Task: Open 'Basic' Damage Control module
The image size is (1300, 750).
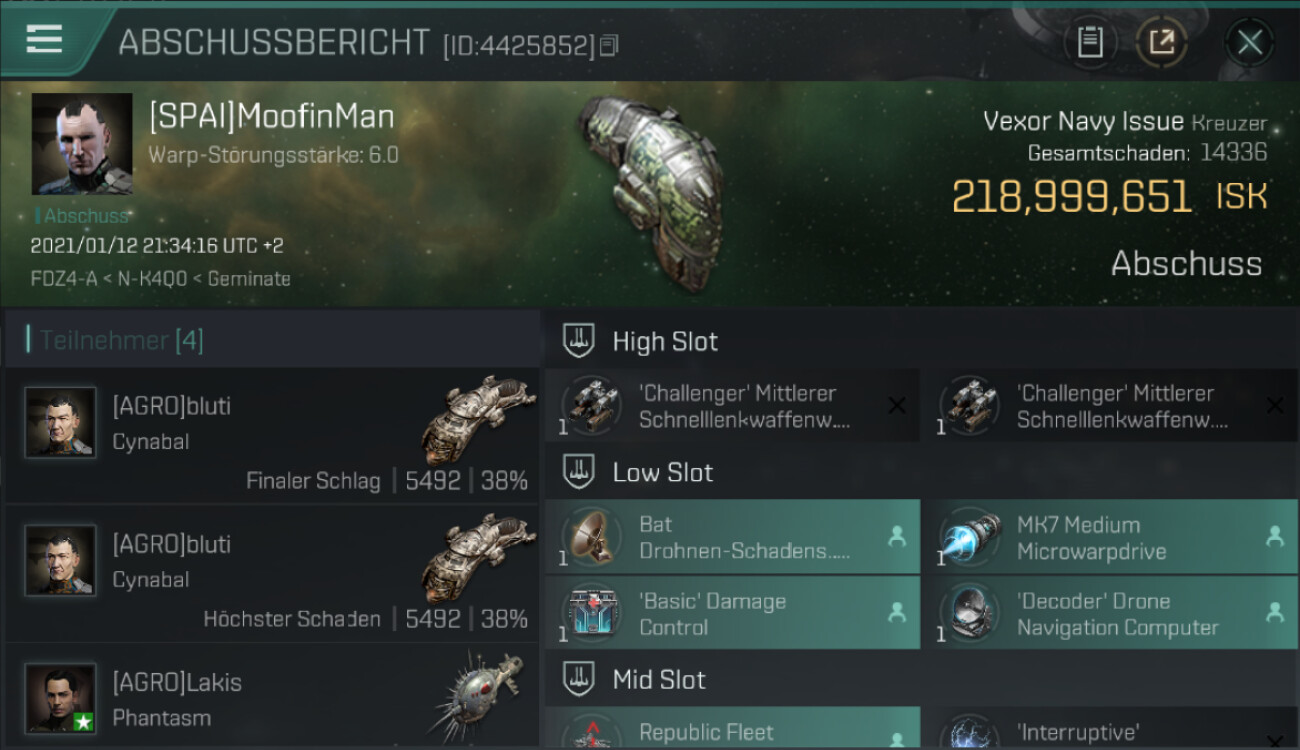Action: [732, 614]
